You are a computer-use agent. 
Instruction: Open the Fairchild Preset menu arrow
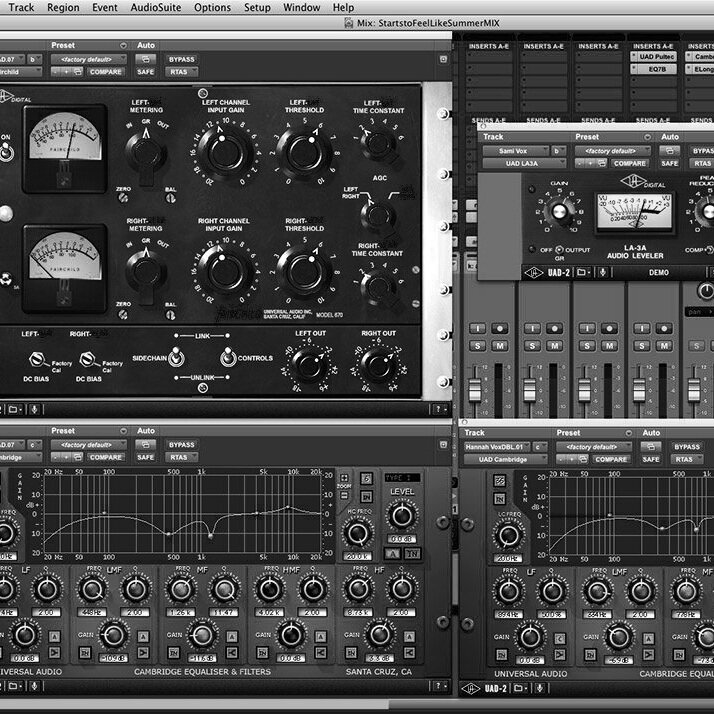123,46
